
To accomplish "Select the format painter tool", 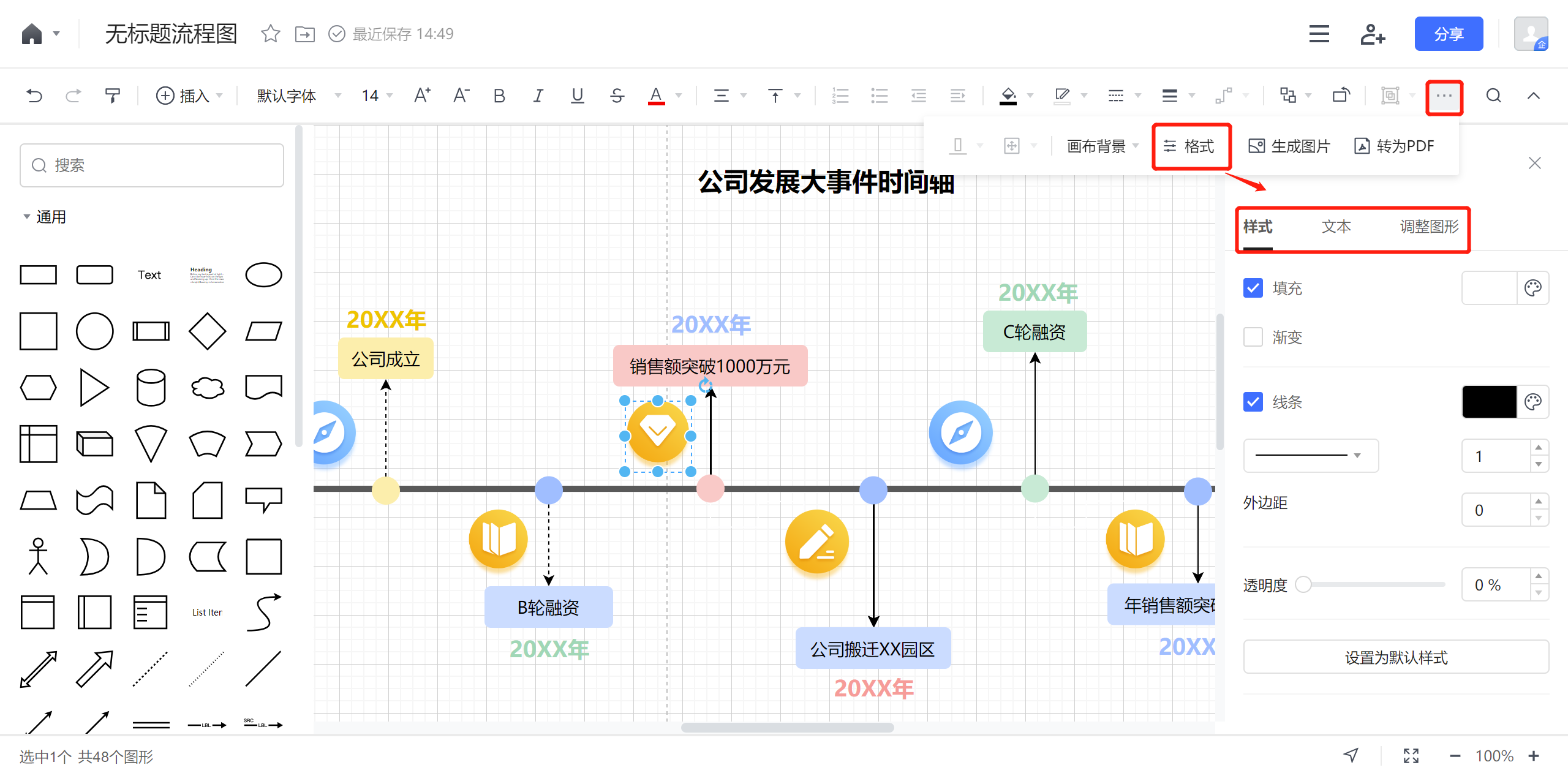I will pos(113,96).
